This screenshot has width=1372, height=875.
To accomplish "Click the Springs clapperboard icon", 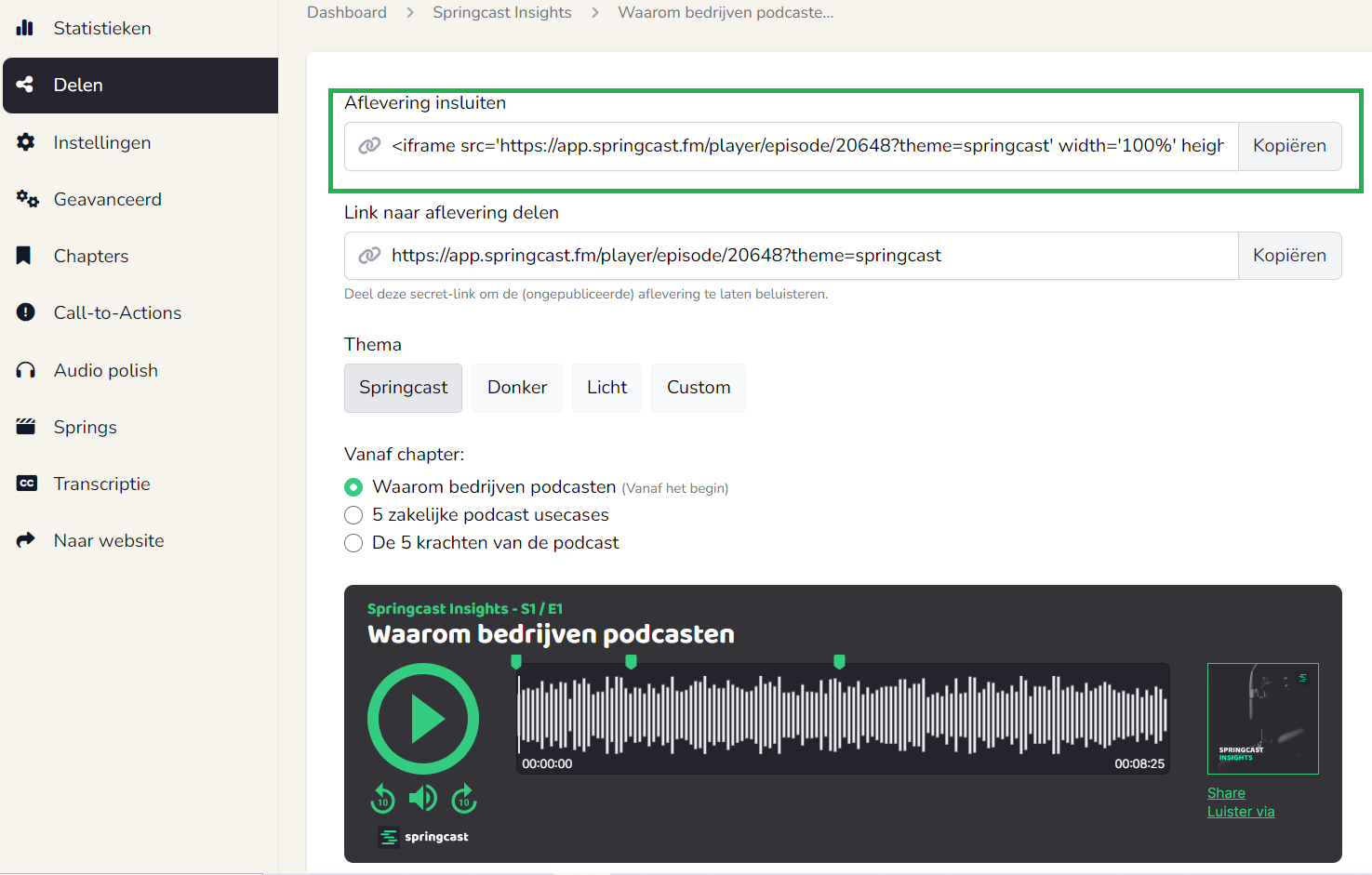I will [x=26, y=427].
